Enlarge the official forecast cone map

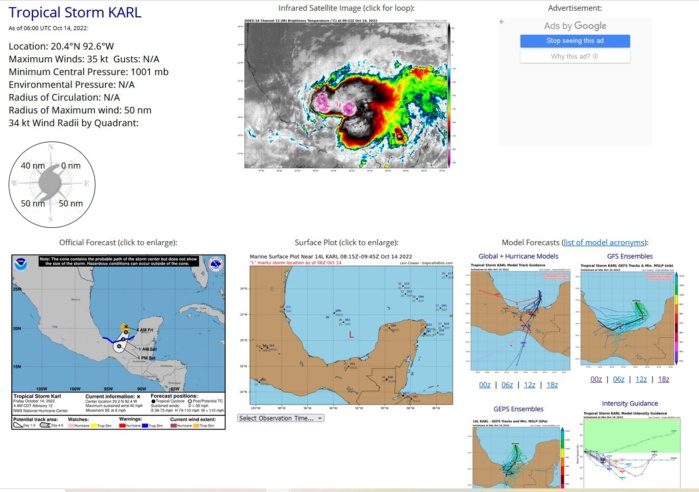tap(117, 328)
